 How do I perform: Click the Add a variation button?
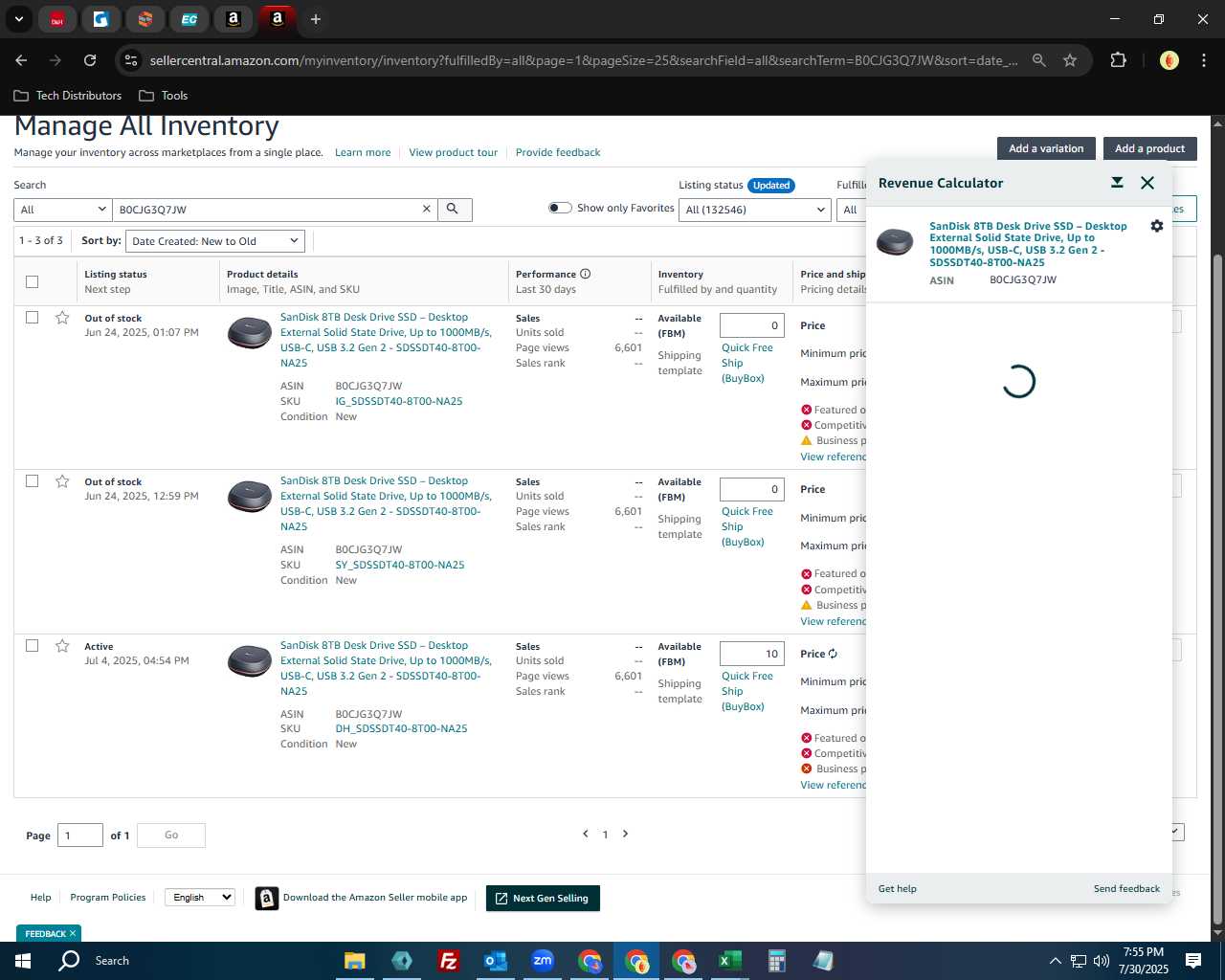tap(1046, 148)
